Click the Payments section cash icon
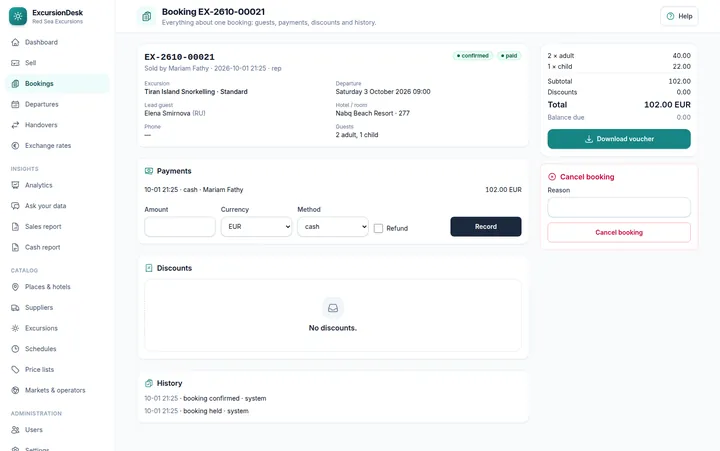The image size is (720, 451). tap(149, 171)
